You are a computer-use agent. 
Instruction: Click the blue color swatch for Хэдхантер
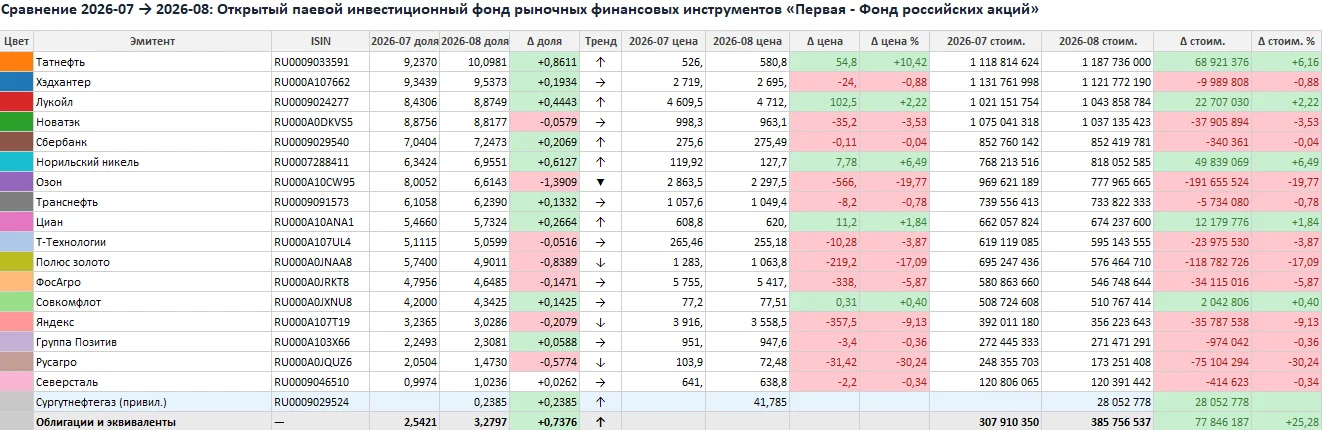16,81
